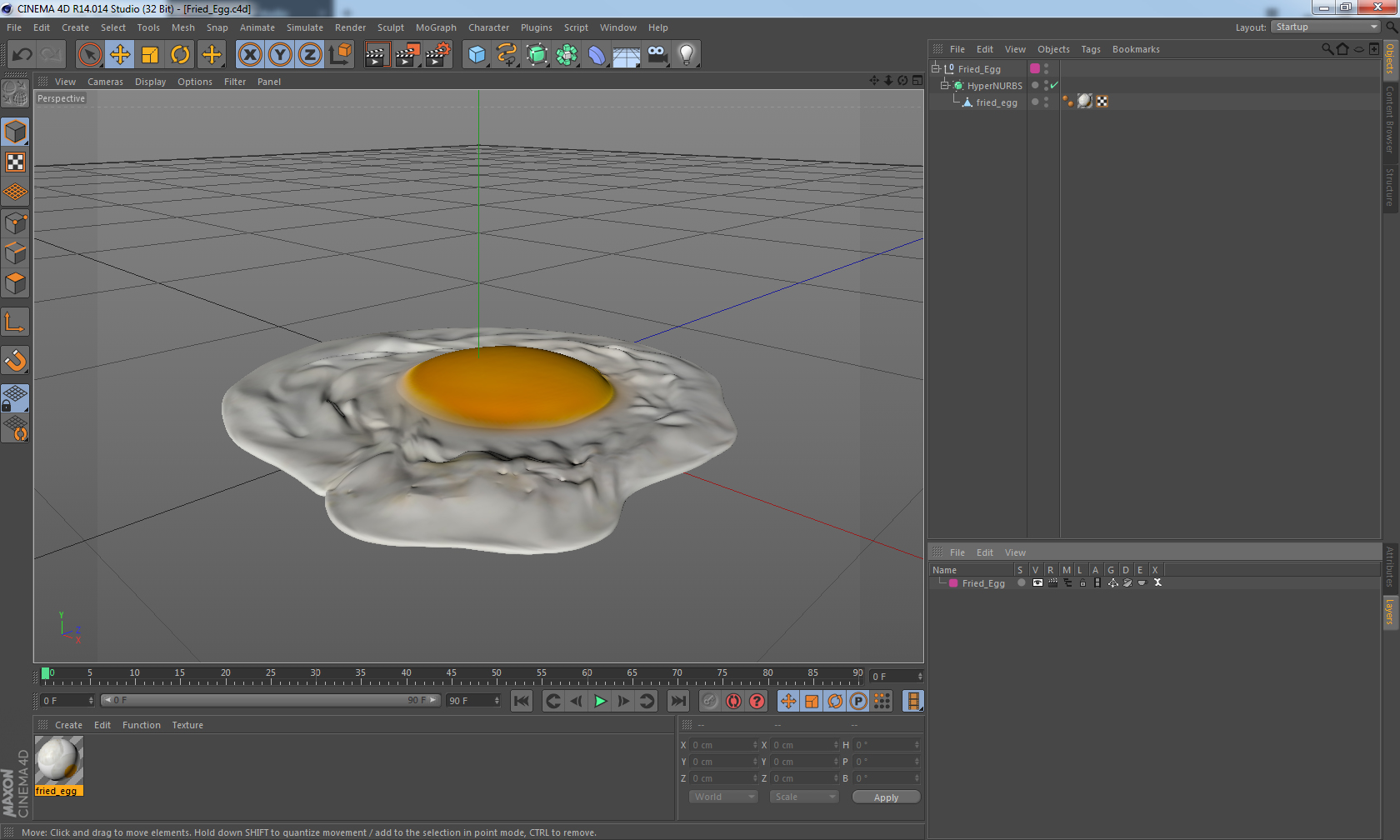The height and width of the screenshot is (840, 1400).
Task: Click the Undo arrow icon
Action: coord(22,55)
